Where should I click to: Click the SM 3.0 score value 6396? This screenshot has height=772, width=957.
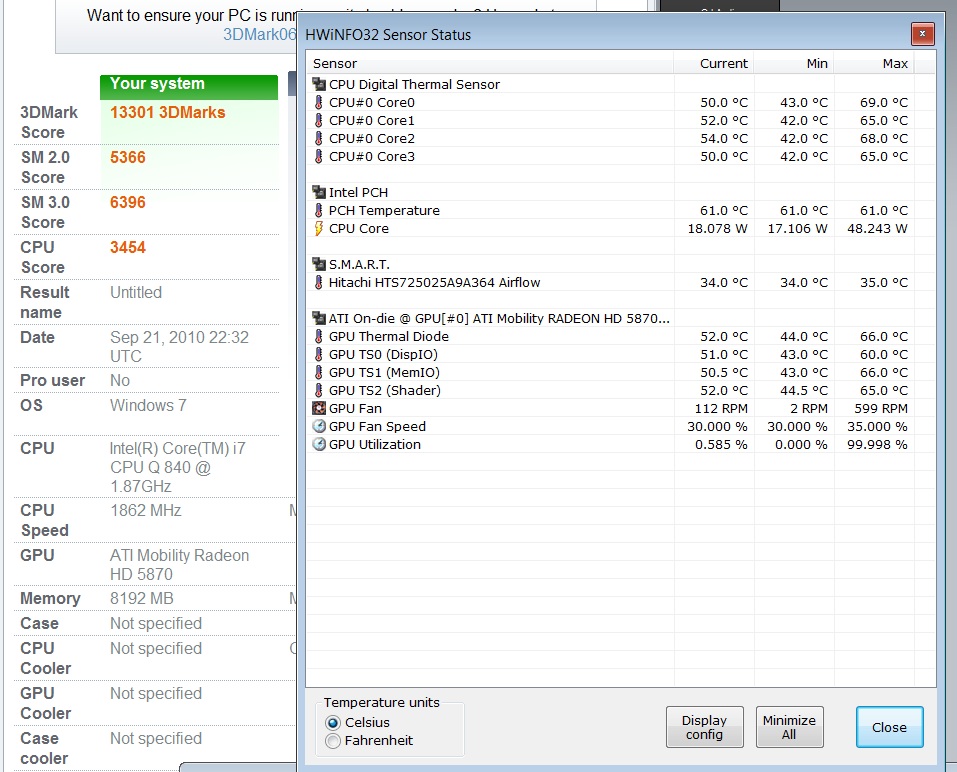tap(128, 203)
